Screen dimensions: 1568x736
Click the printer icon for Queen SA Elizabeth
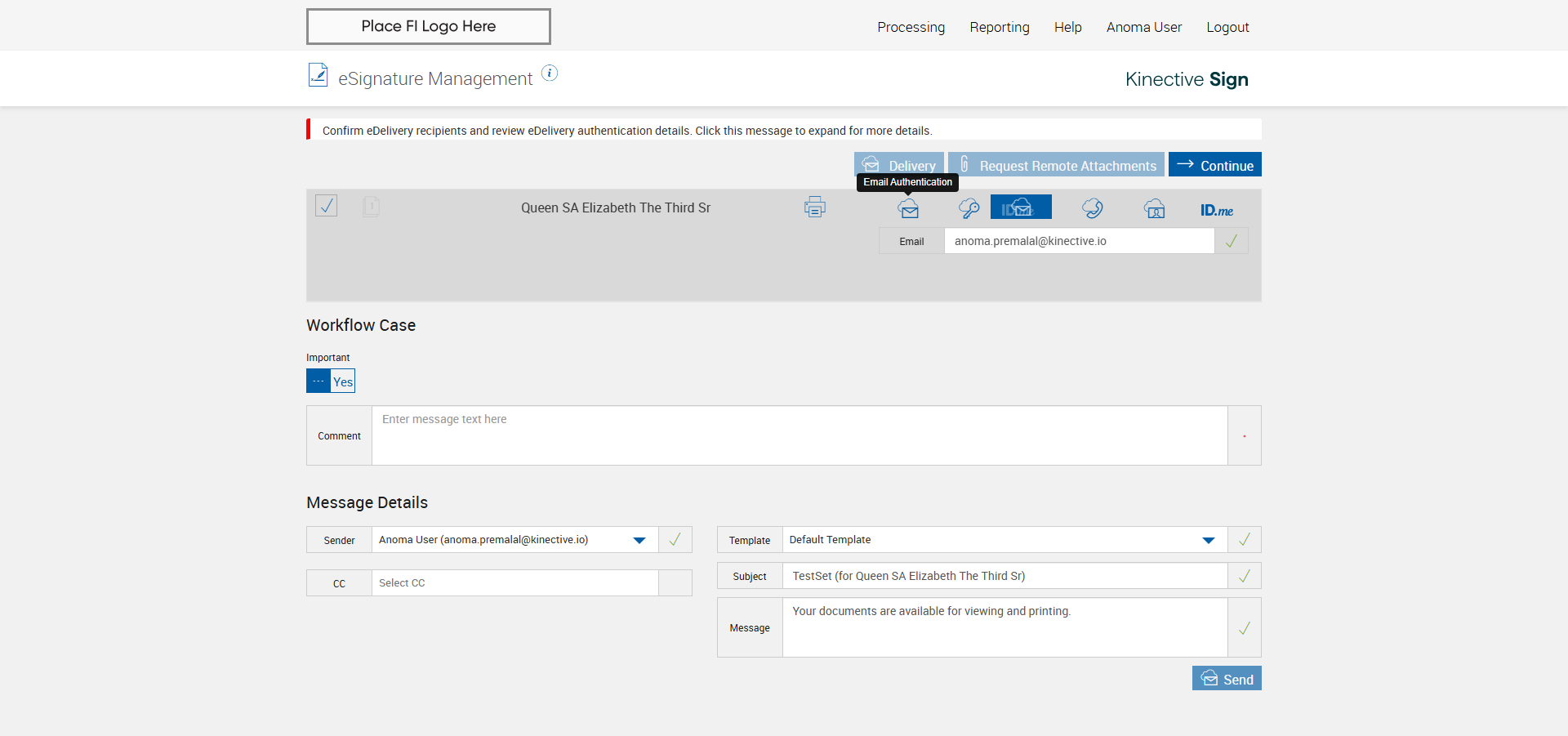(x=814, y=207)
